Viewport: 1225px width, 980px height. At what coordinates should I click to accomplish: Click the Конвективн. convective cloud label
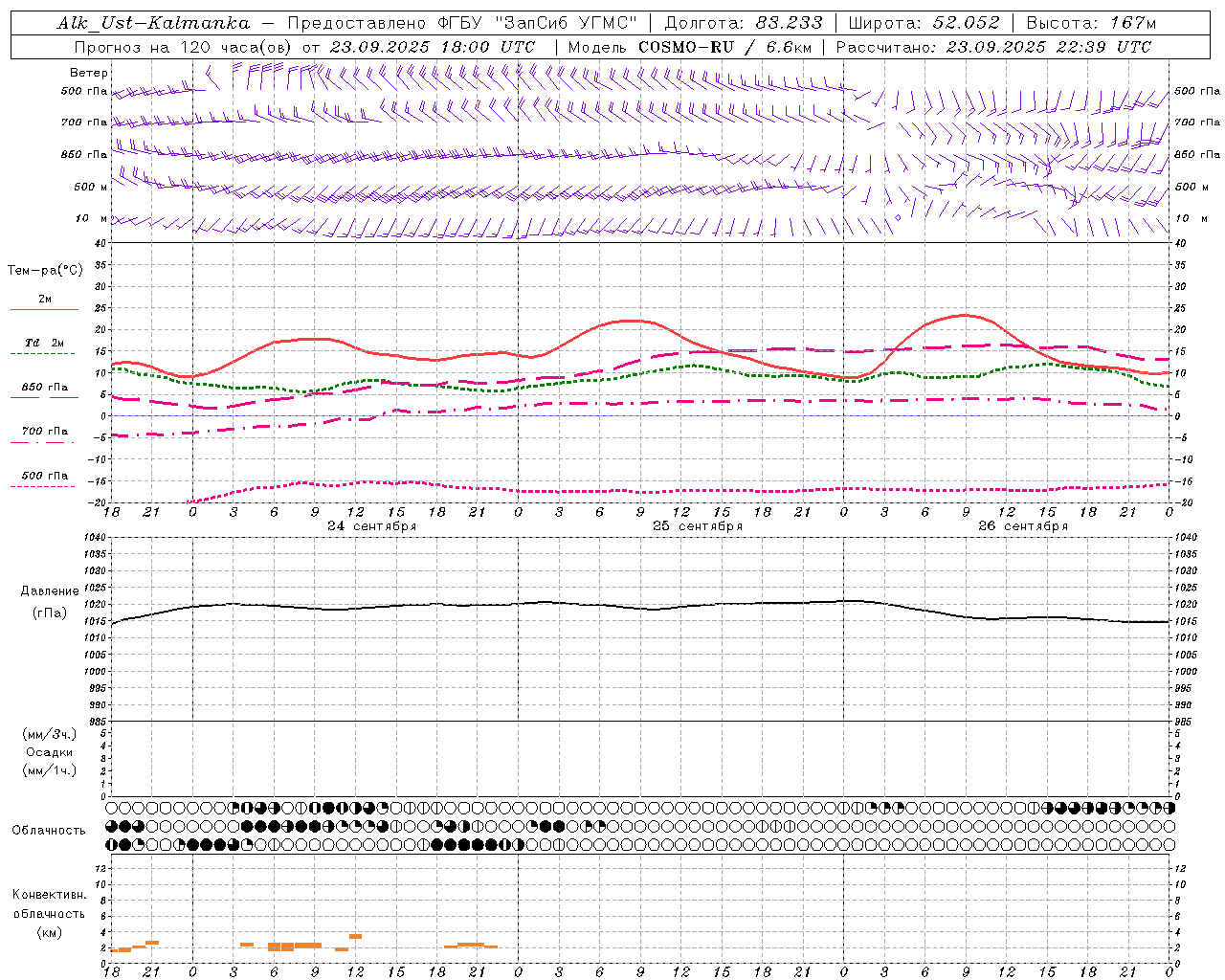49,895
